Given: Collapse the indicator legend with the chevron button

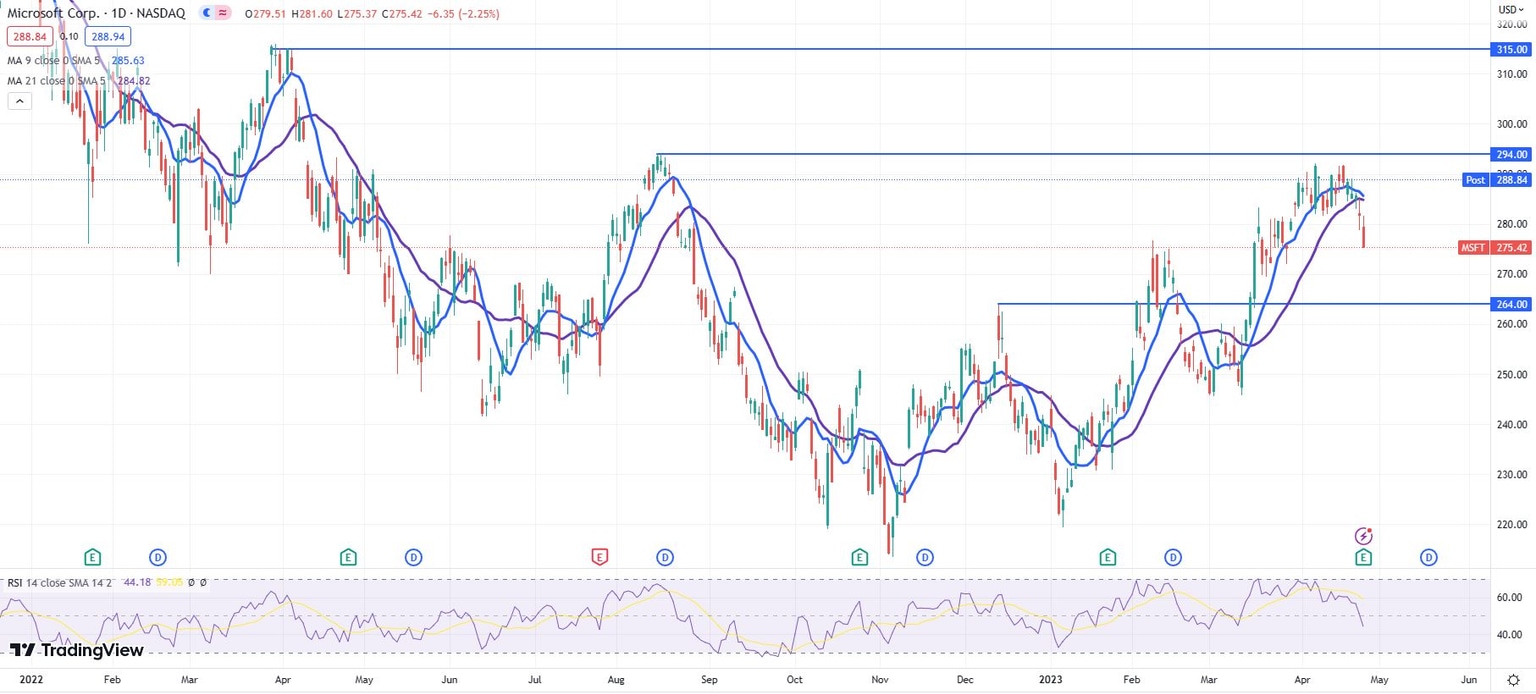Looking at the screenshot, I should tap(19, 101).
